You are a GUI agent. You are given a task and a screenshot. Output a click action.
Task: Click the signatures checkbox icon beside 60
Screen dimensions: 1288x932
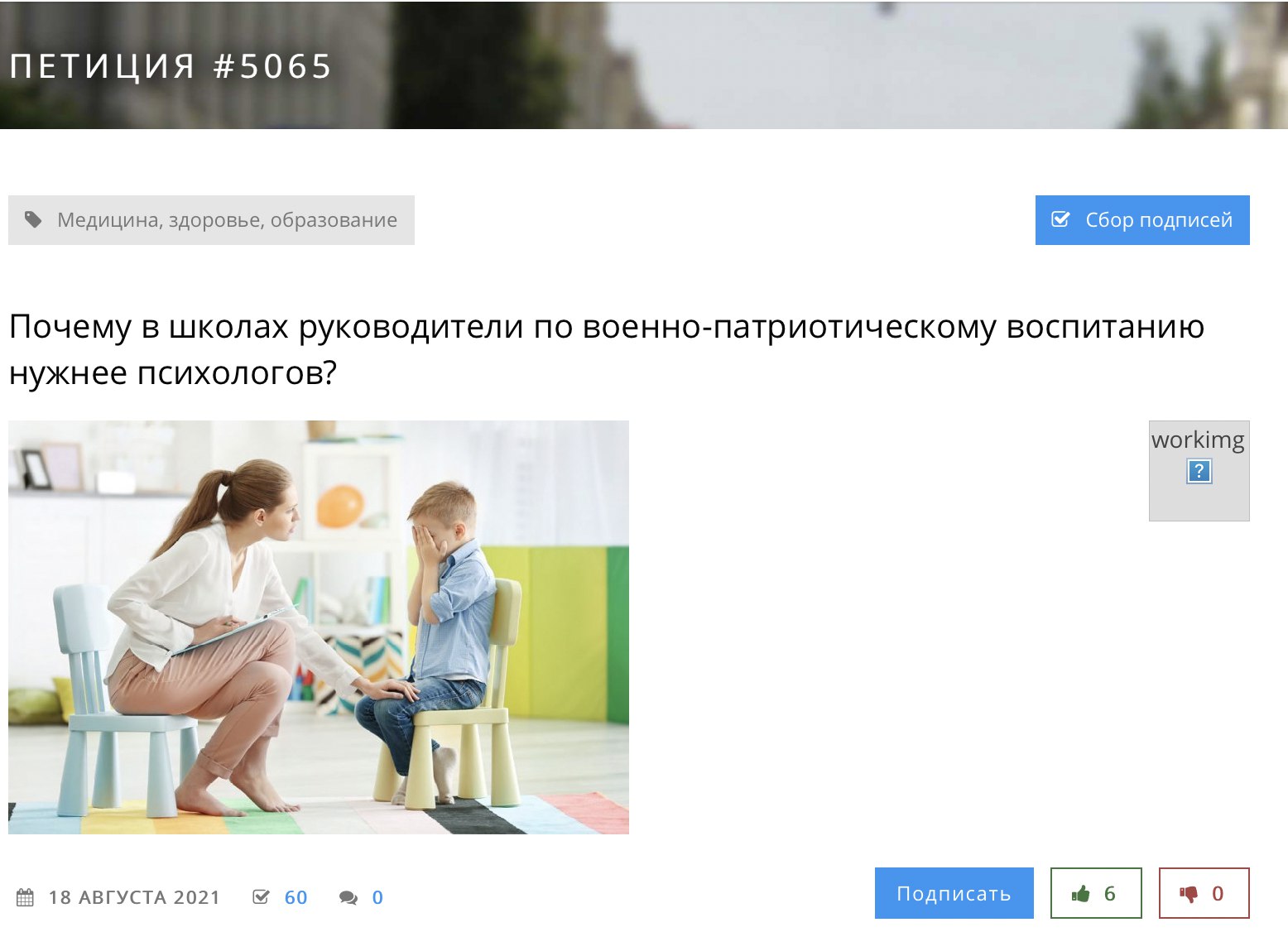261,897
